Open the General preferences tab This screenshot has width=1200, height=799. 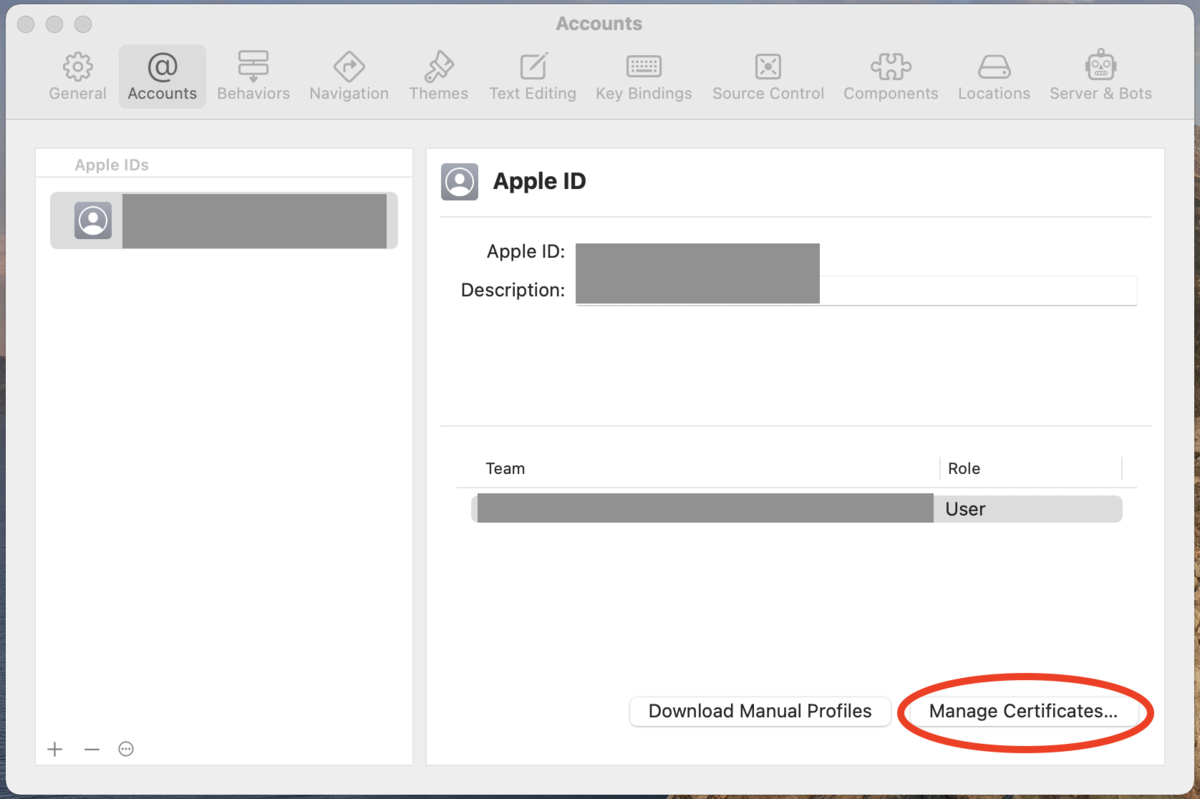click(78, 77)
